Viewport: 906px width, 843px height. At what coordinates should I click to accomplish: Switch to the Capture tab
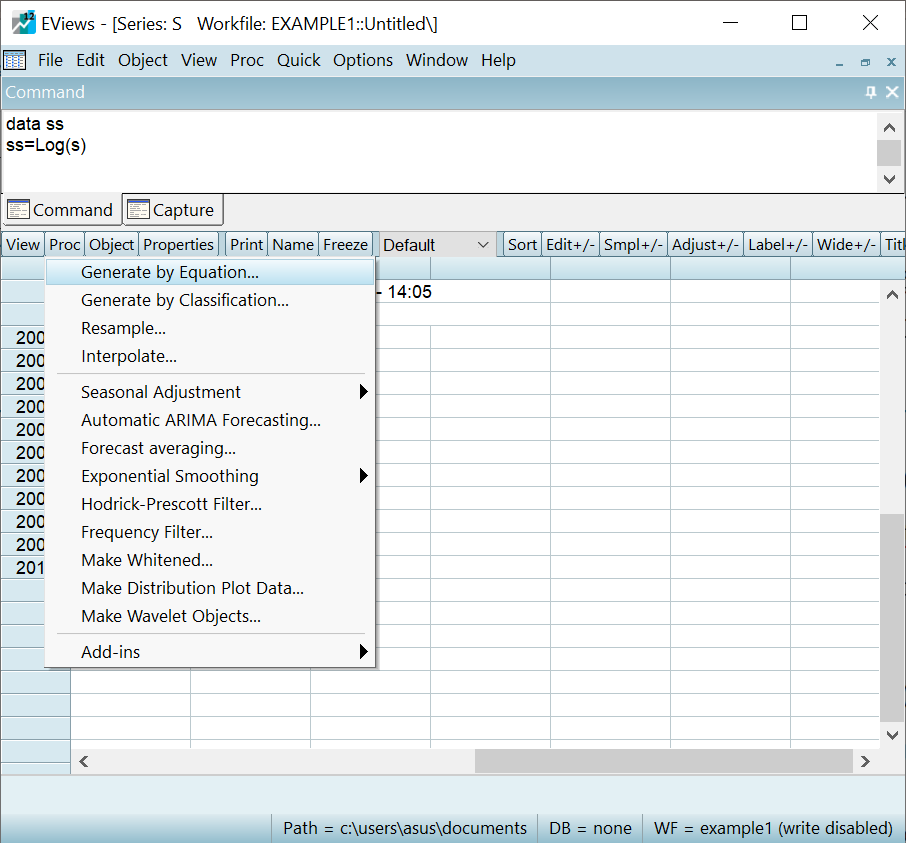pos(172,210)
